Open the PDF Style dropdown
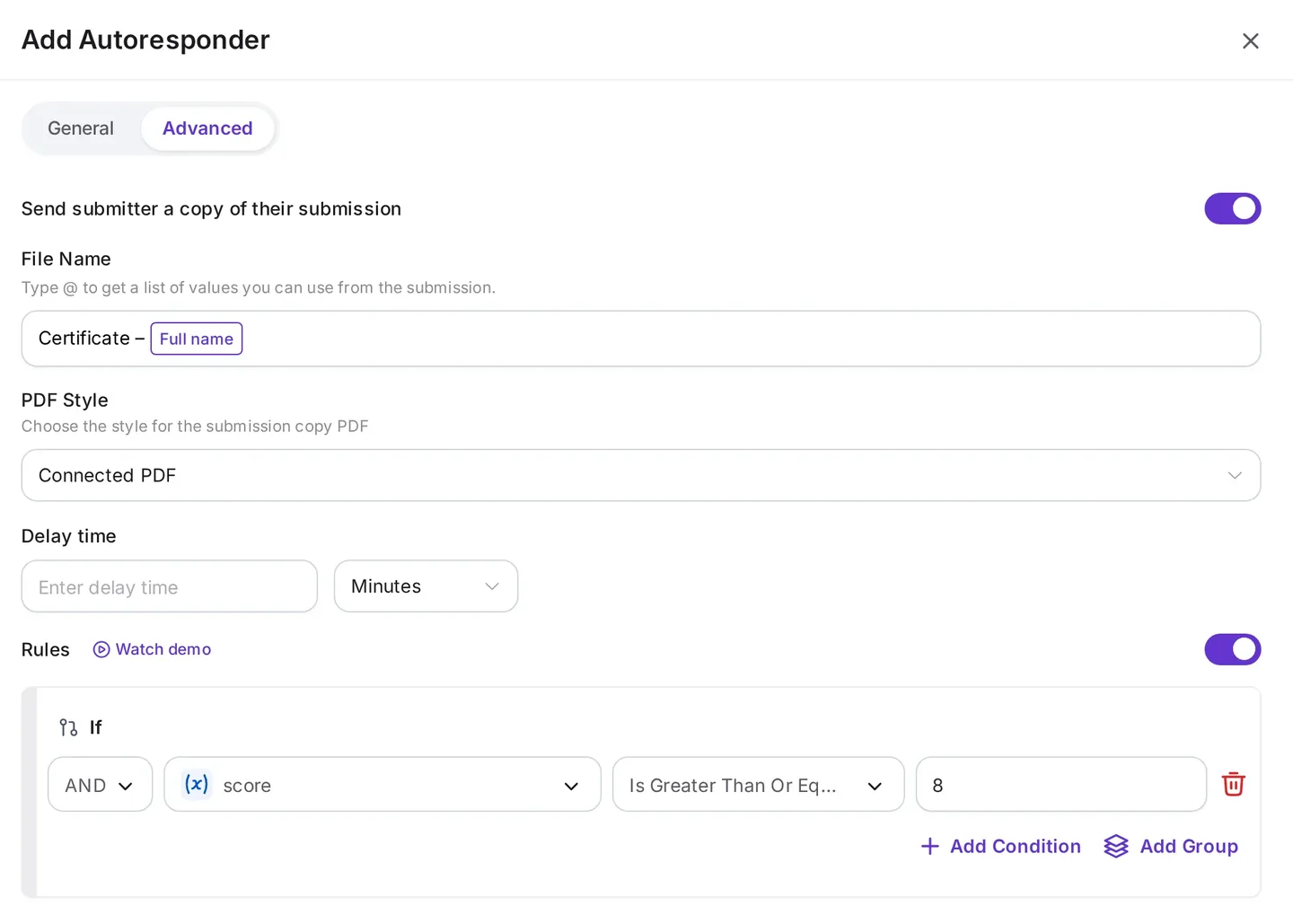The image size is (1293, 924). pyautogui.click(x=641, y=475)
